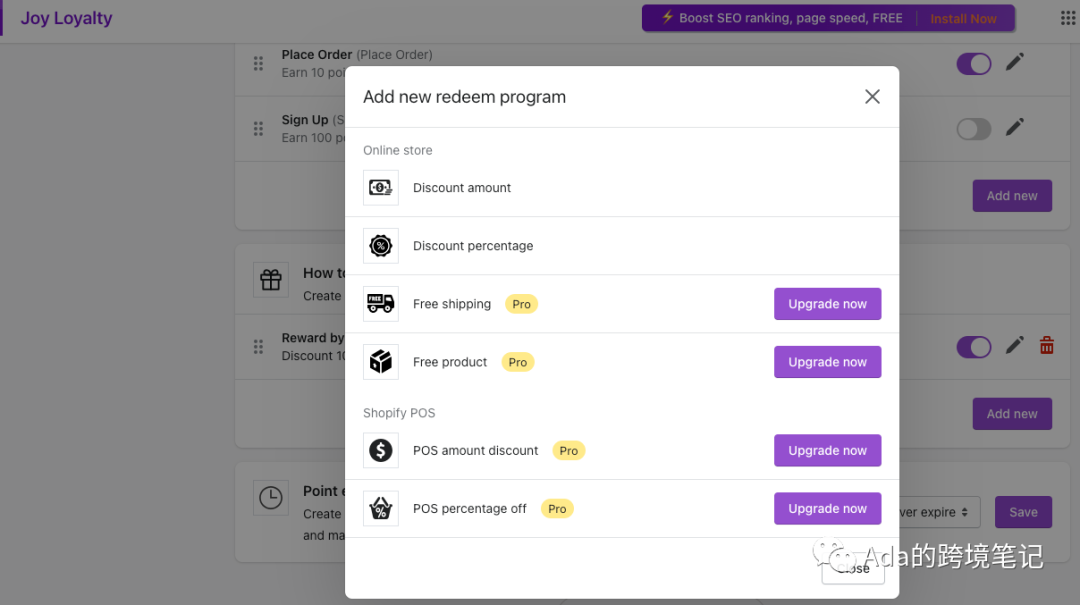Click the Online store section label
Screen dimensions: 1080x605
point(397,150)
